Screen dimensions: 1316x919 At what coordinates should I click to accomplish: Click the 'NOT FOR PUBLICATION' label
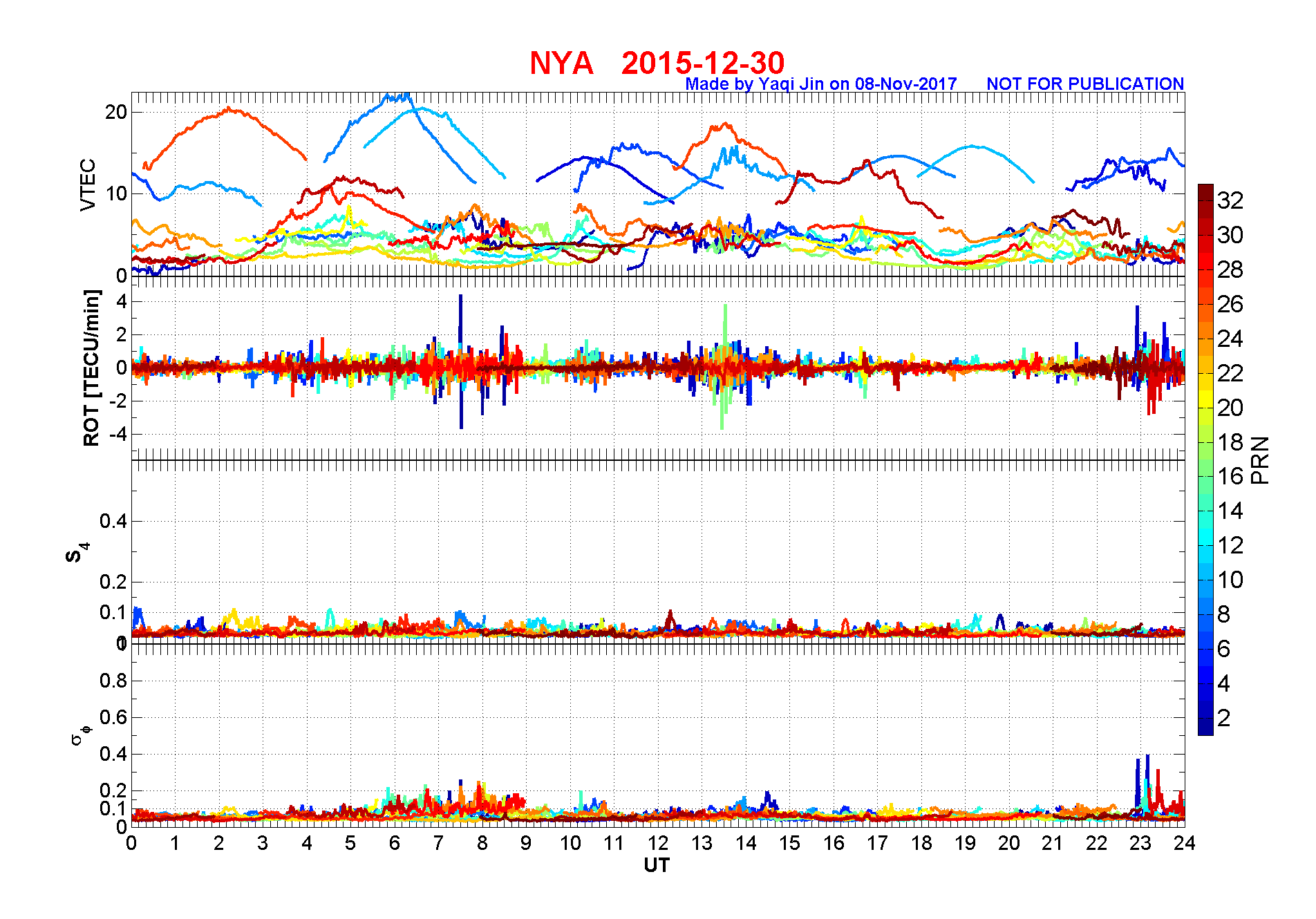coord(1085,84)
